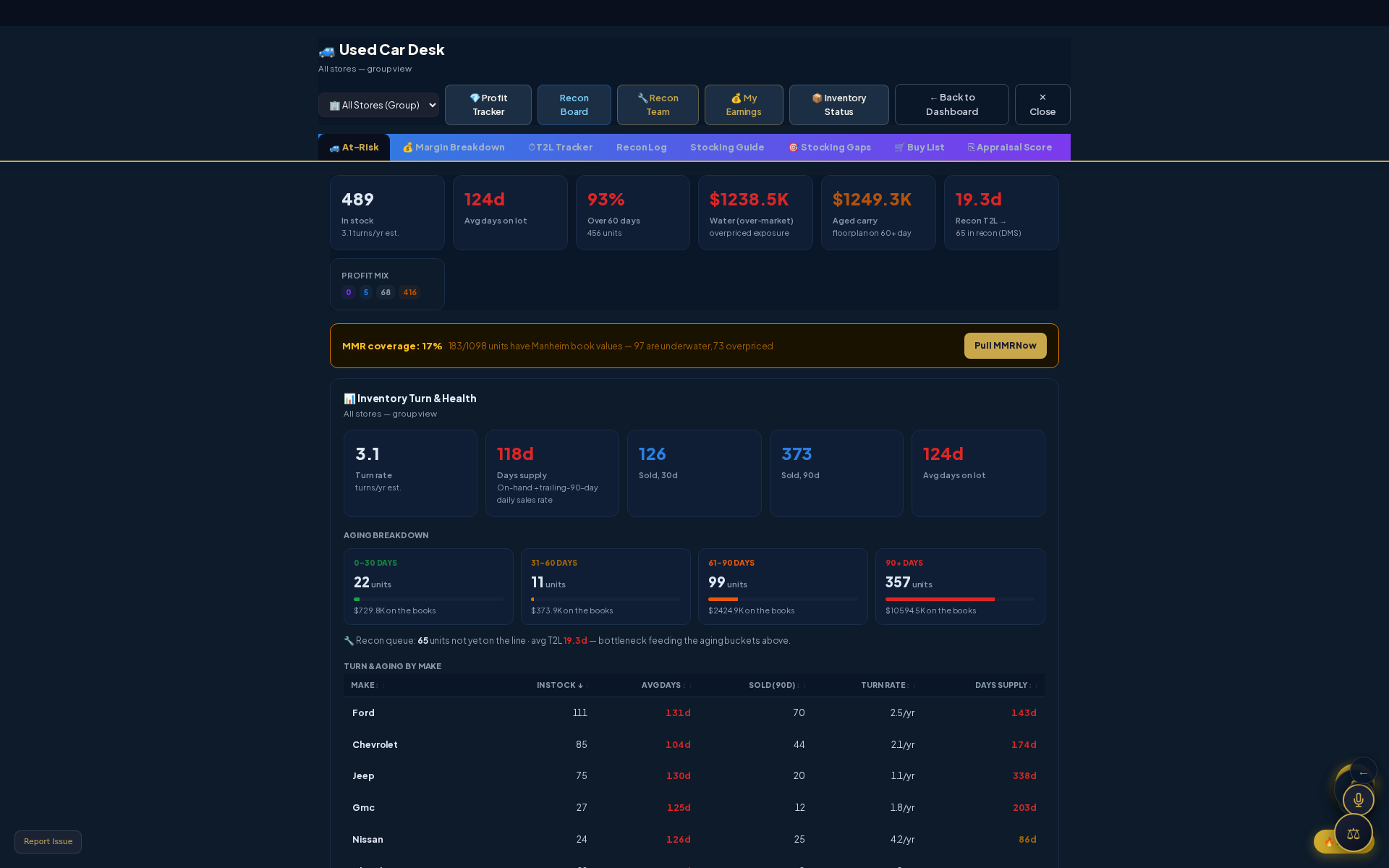This screenshot has width=1389, height=868.
Task: Click the 416 profit mix badge
Action: 409,292
